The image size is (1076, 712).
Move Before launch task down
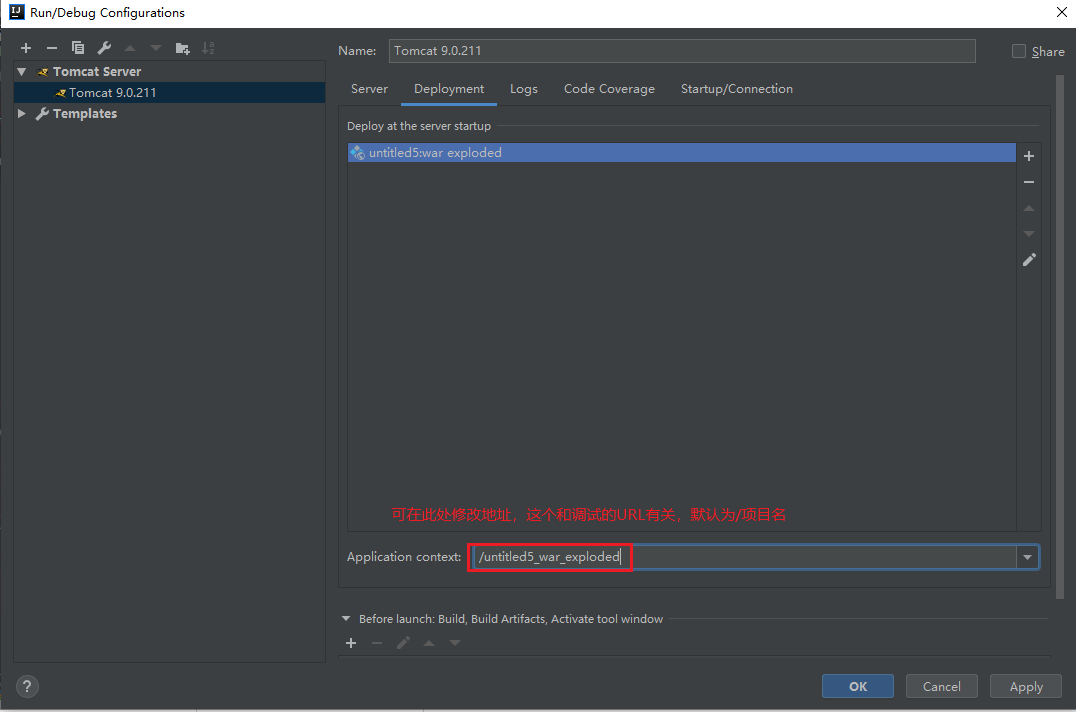coord(455,643)
